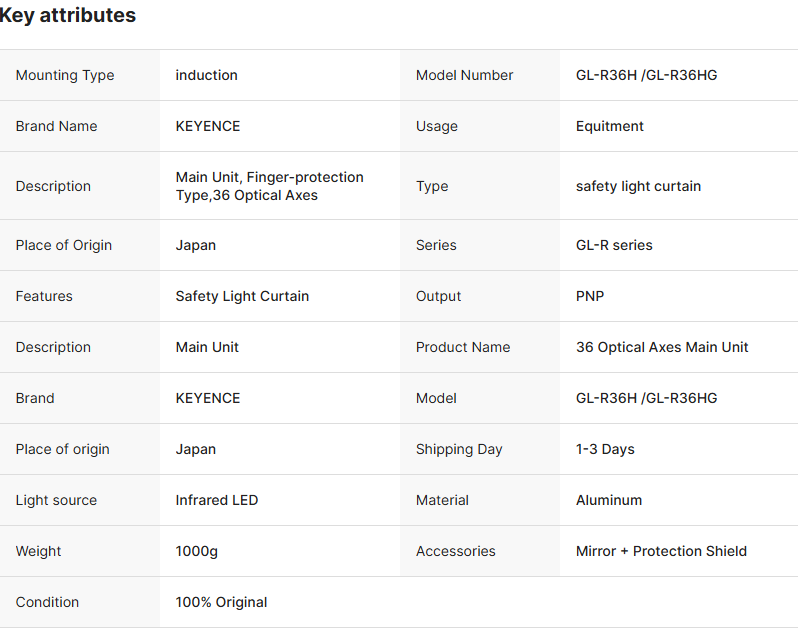The height and width of the screenshot is (628, 798).
Task: Select the Model Number label
Action: [464, 75]
